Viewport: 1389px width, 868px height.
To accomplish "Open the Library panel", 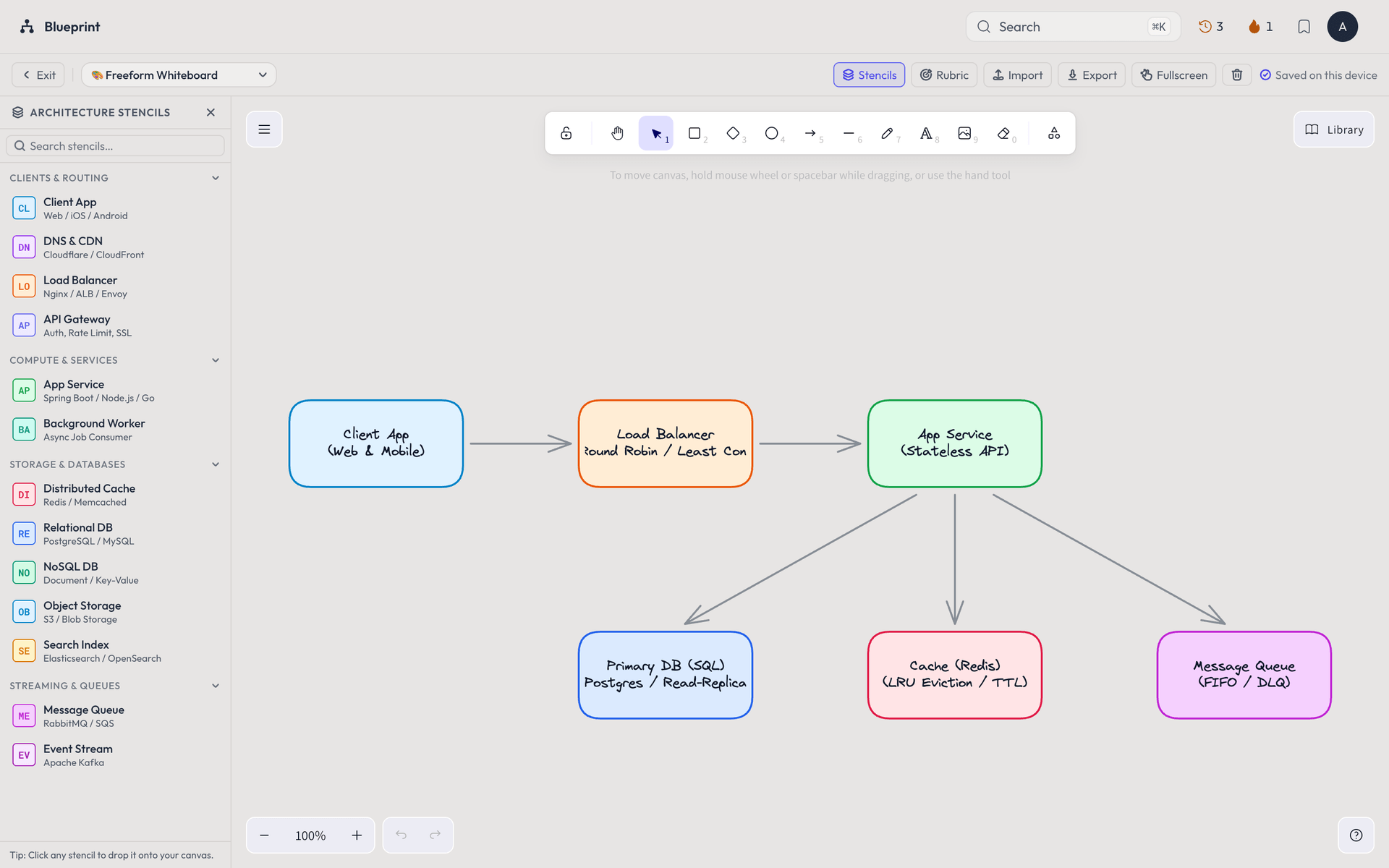I will pyautogui.click(x=1334, y=129).
